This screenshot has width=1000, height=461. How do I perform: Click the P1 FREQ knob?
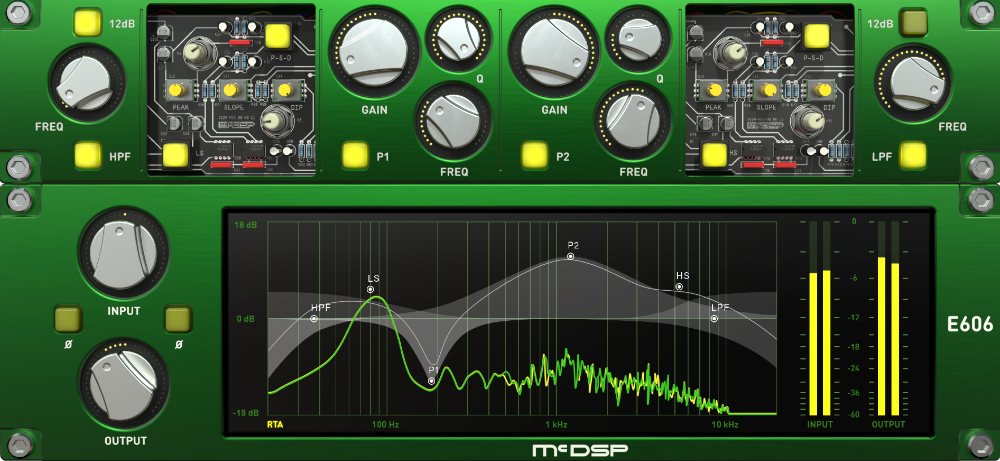(x=453, y=121)
